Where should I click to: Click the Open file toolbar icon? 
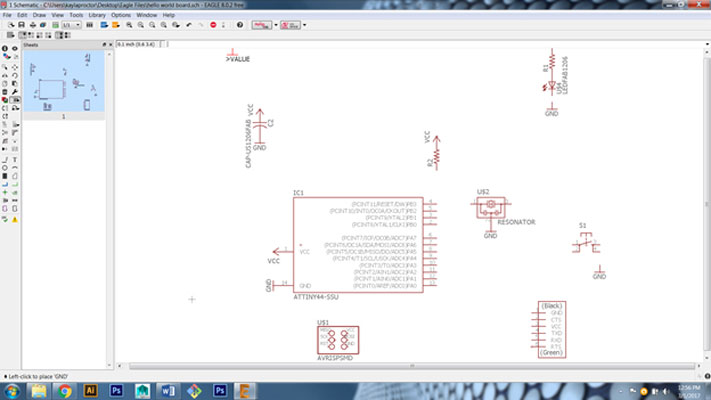(10, 25)
